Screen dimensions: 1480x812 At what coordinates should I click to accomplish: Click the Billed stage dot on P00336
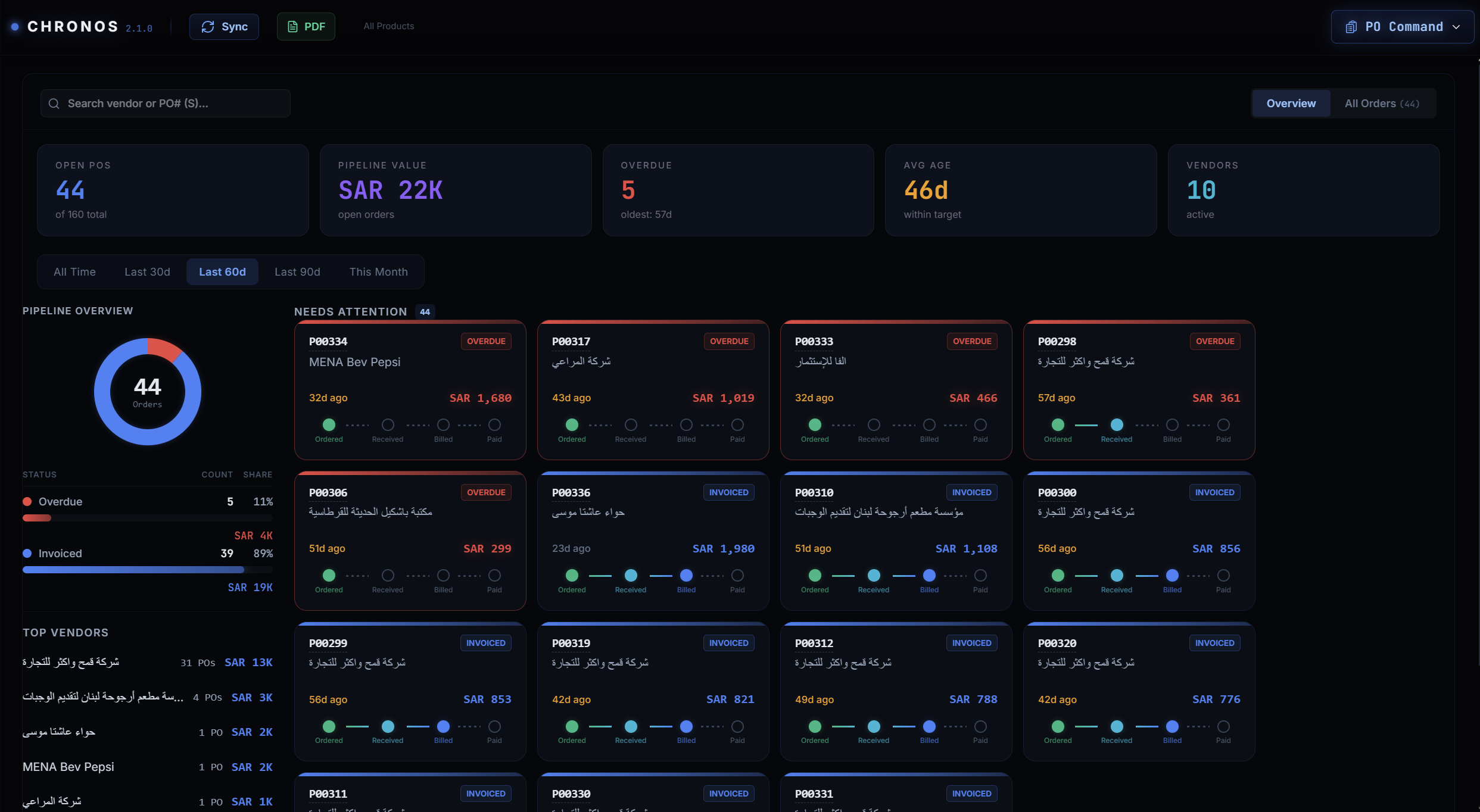coord(686,575)
